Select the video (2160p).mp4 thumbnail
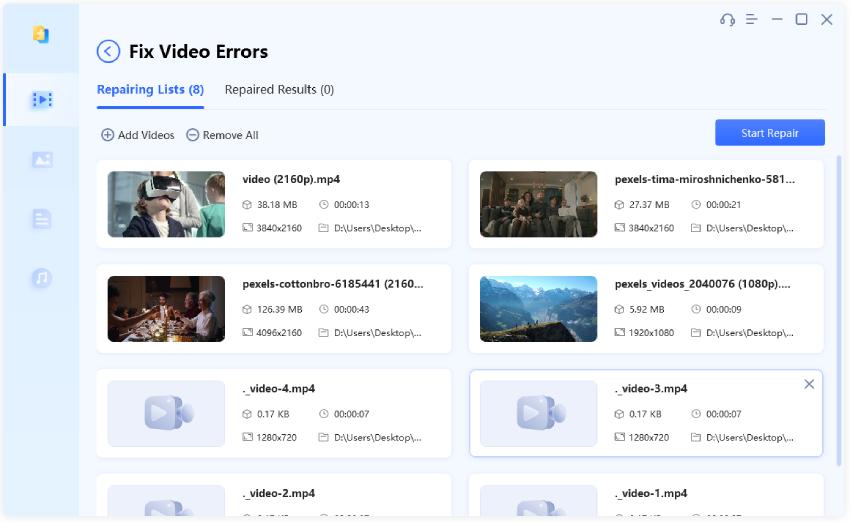 pos(166,204)
